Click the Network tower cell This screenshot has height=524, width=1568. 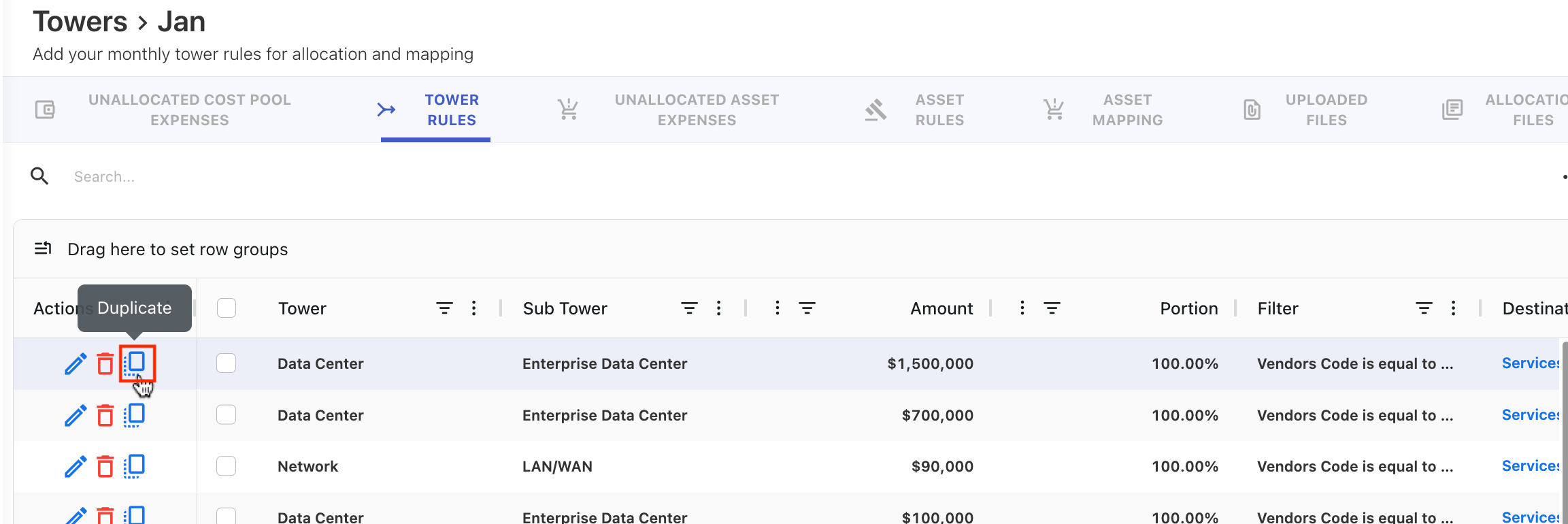pyautogui.click(x=308, y=466)
